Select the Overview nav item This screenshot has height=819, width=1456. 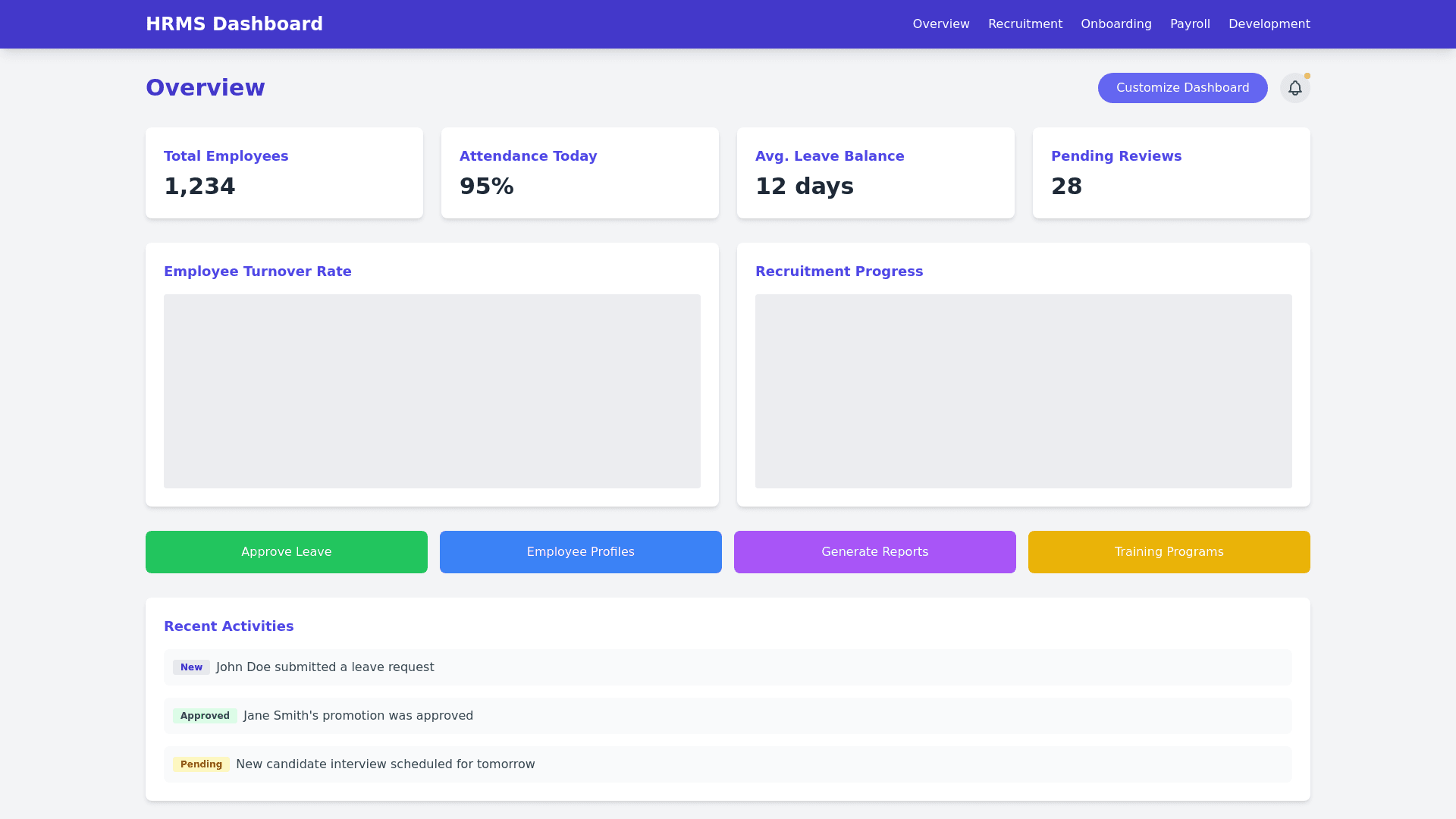tap(940, 24)
